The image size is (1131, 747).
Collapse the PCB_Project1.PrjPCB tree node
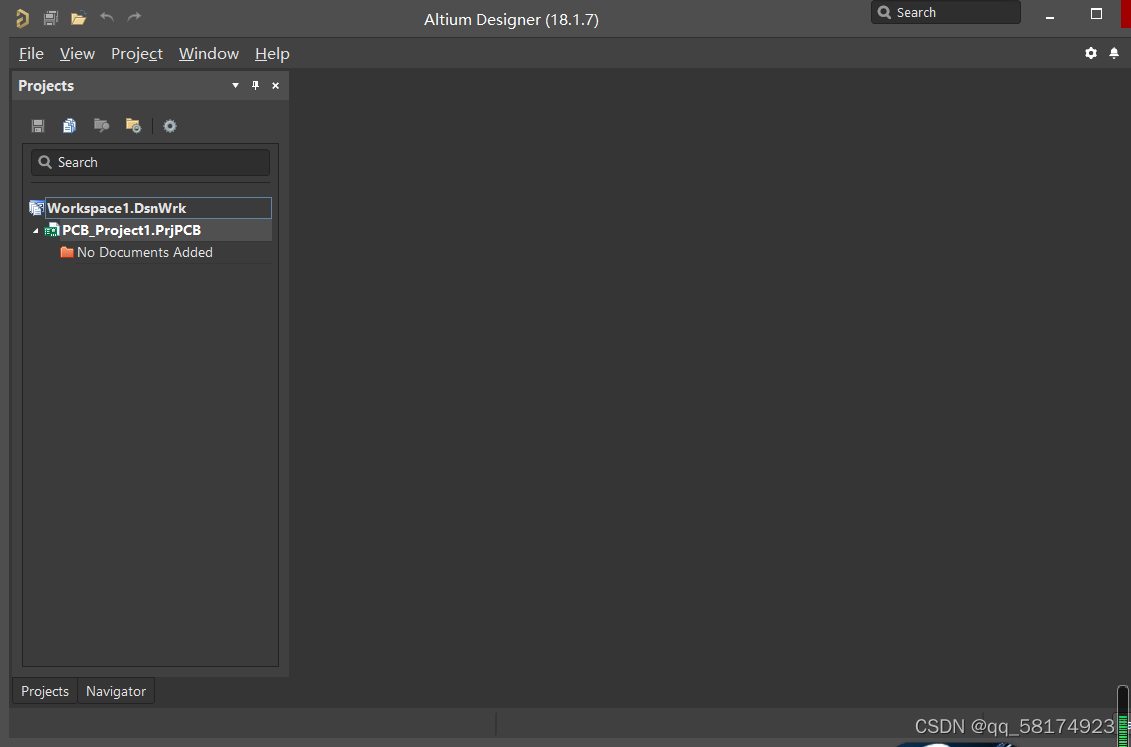pos(36,231)
